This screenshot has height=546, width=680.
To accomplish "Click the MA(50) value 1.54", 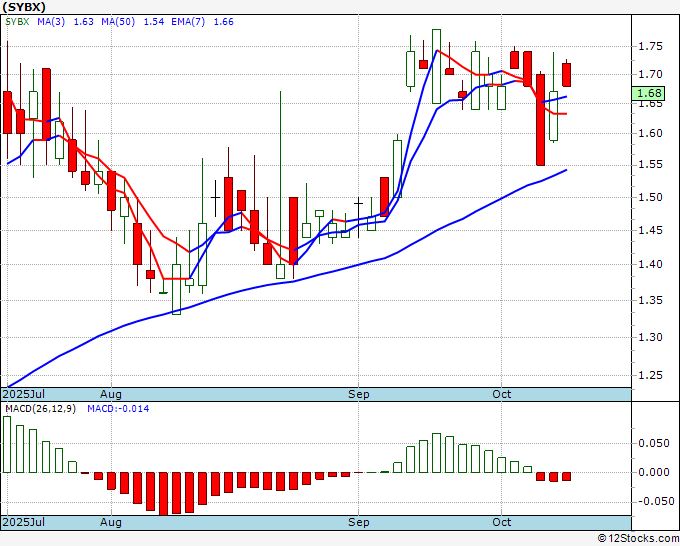I will [x=154, y=22].
